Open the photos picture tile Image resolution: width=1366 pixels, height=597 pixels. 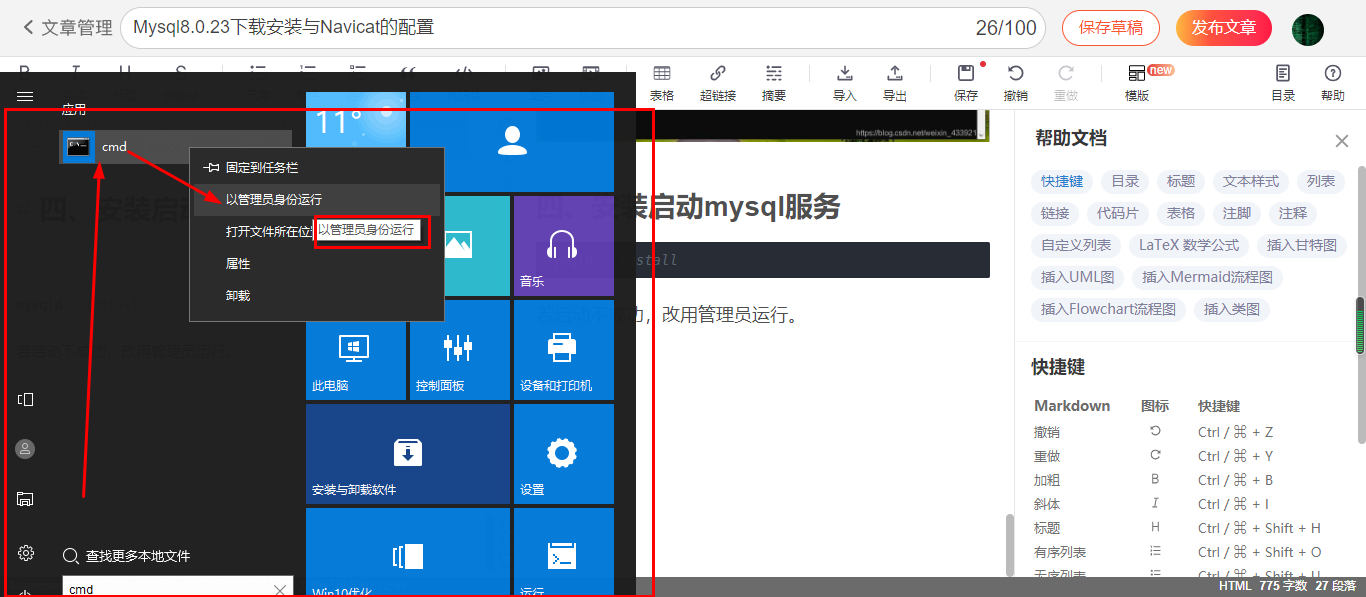[x=459, y=245]
